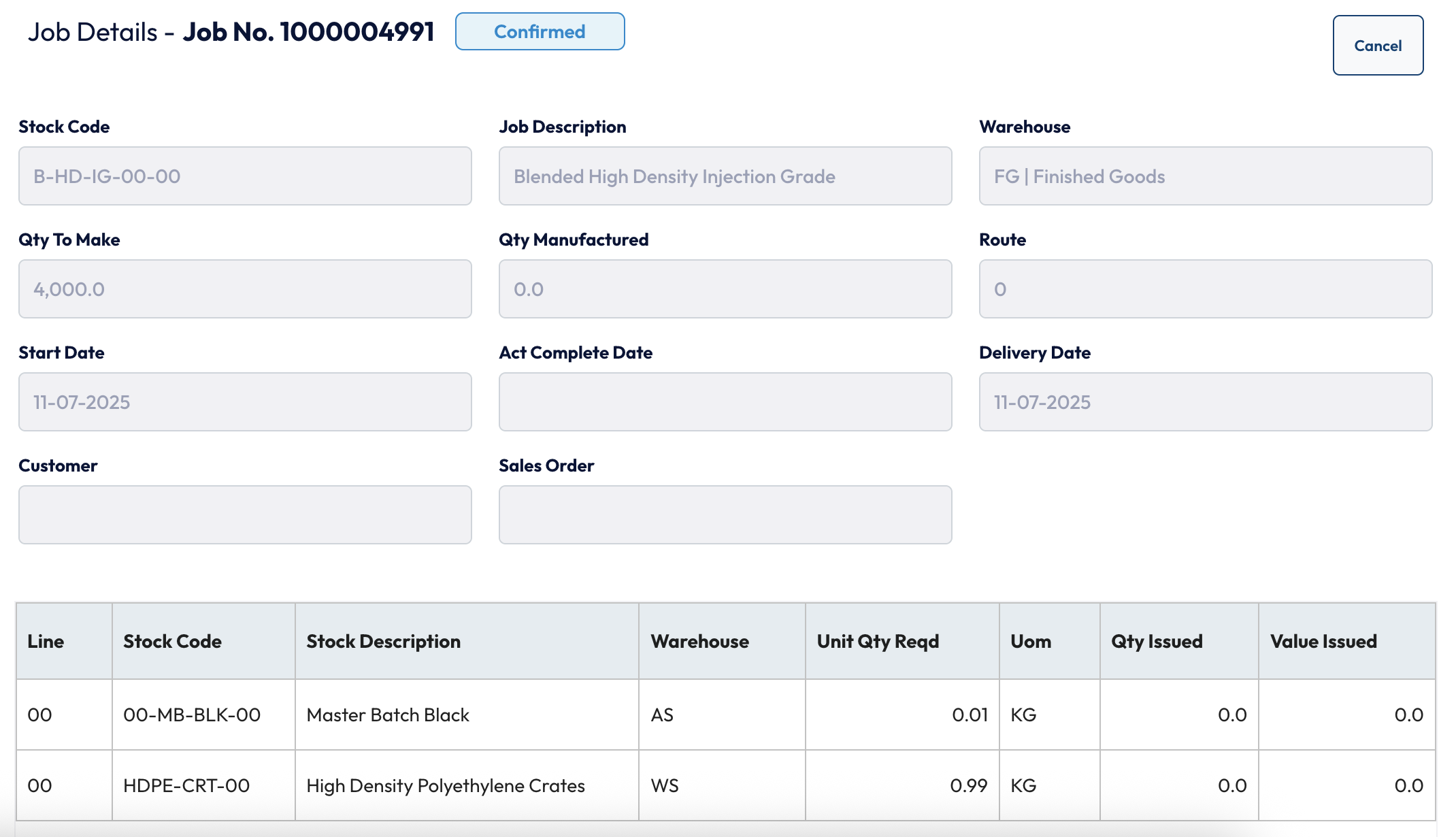
Task: Click the Warehouse field FG | Finished Goods
Action: (x=1206, y=176)
